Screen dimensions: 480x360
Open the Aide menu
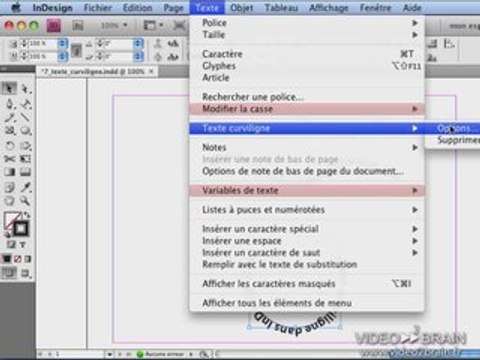click(412, 8)
